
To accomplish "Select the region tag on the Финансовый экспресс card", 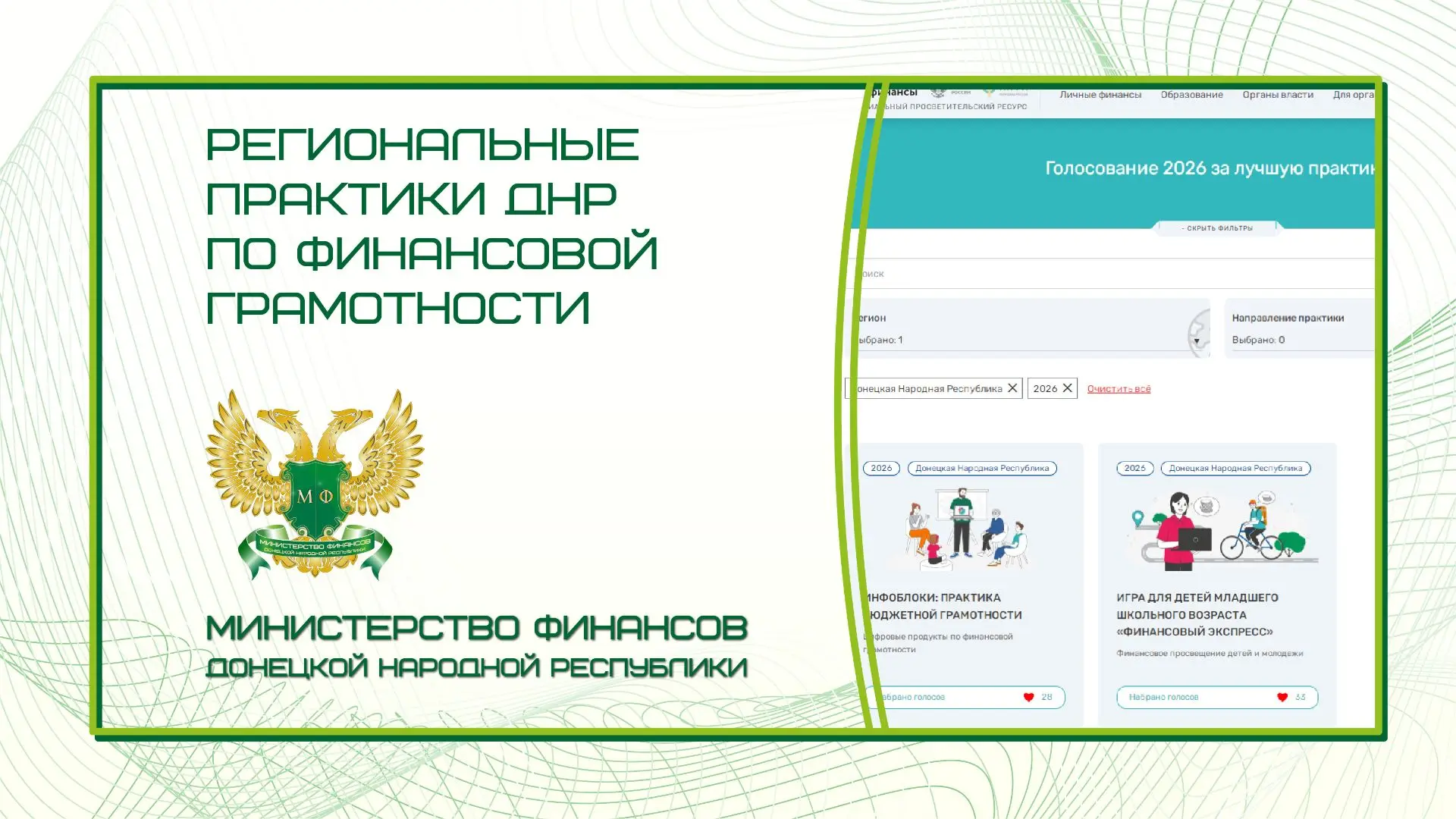I will pyautogui.click(x=1235, y=469).
